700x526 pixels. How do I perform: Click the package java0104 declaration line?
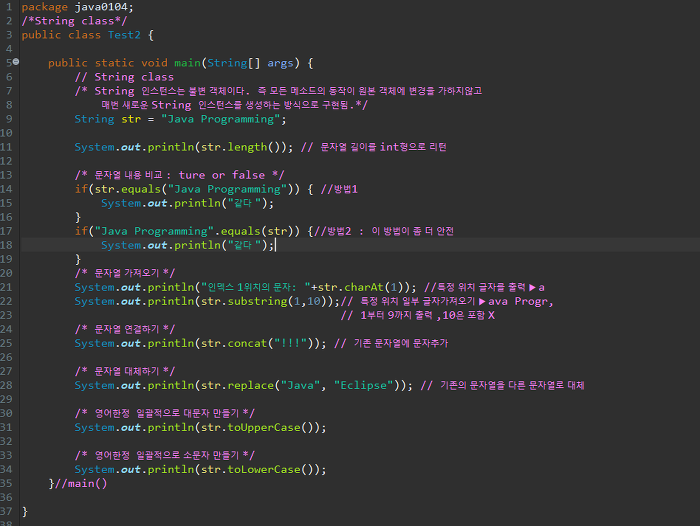click(77, 7)
